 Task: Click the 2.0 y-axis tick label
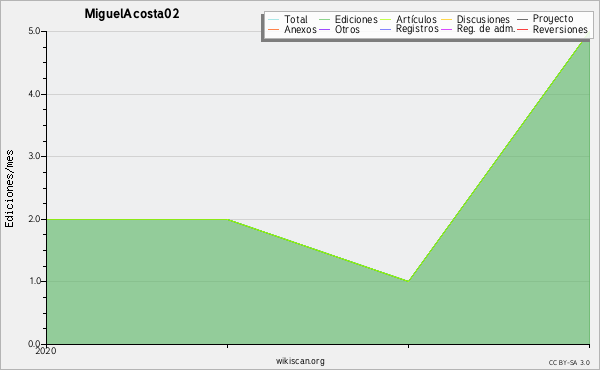coord(34,219)
